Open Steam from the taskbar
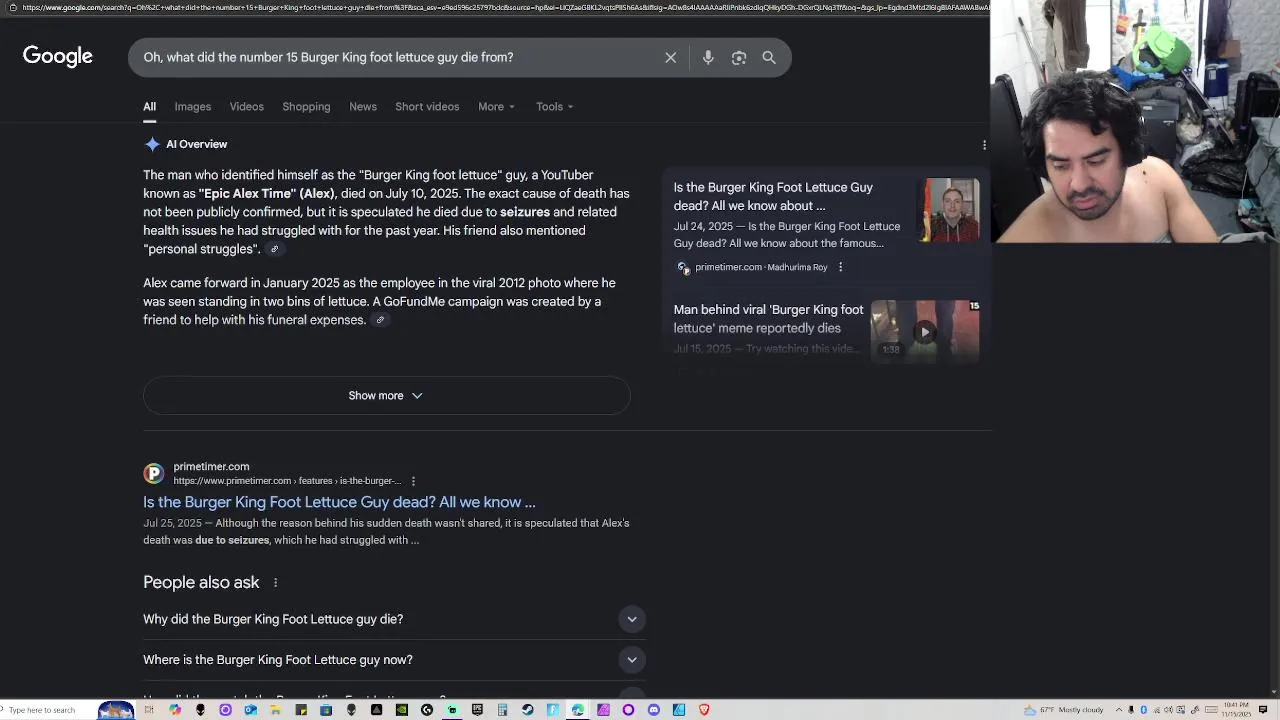Screen dimensions: 1280x720 point(528,710)
